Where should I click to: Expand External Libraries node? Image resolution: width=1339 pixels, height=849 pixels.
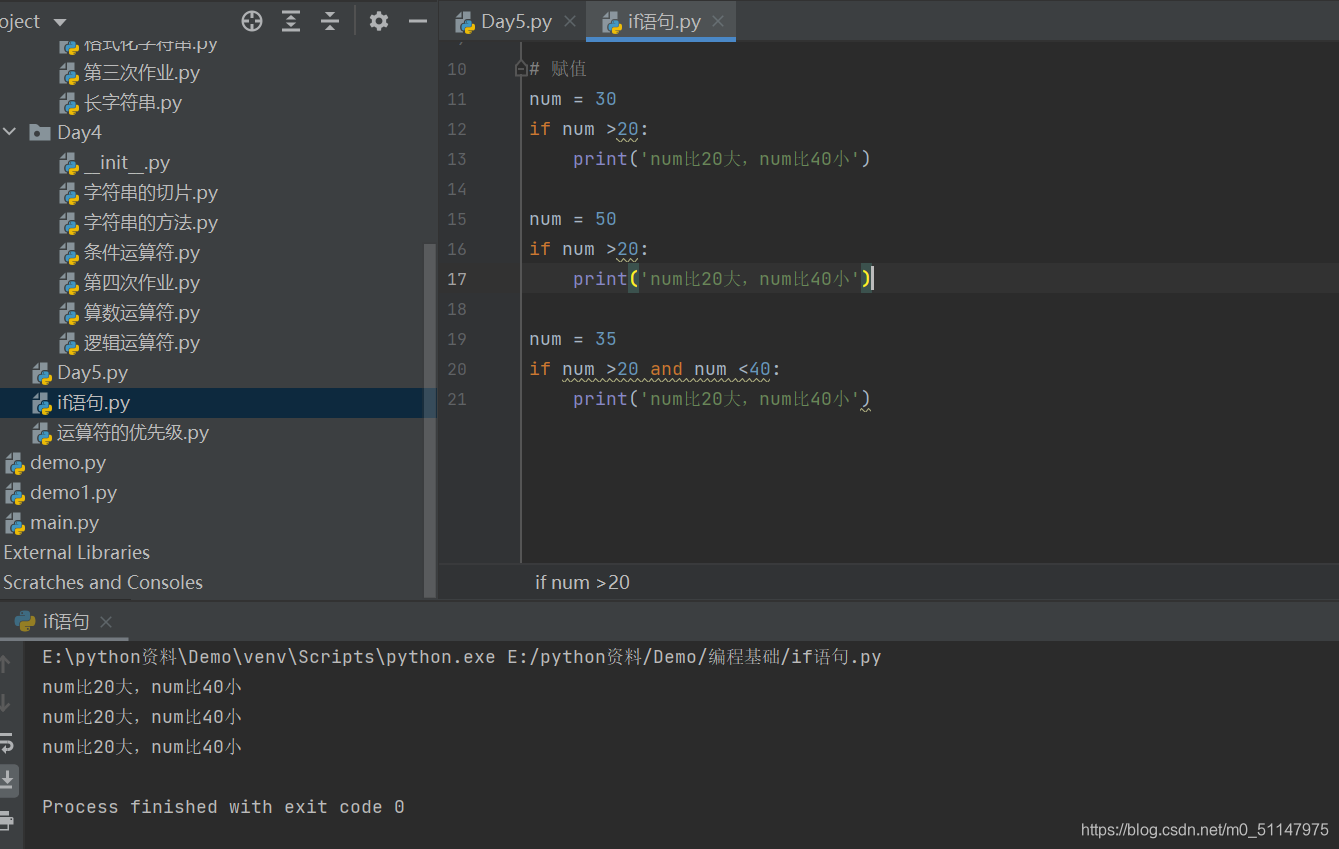(x=76, y=553)
